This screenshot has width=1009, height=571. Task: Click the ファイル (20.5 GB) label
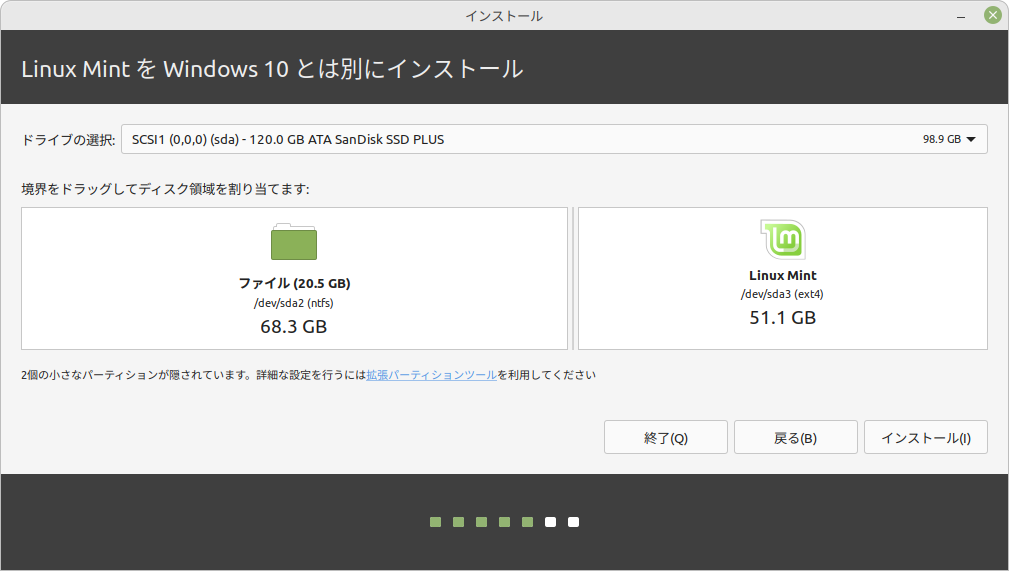(294, 283)
